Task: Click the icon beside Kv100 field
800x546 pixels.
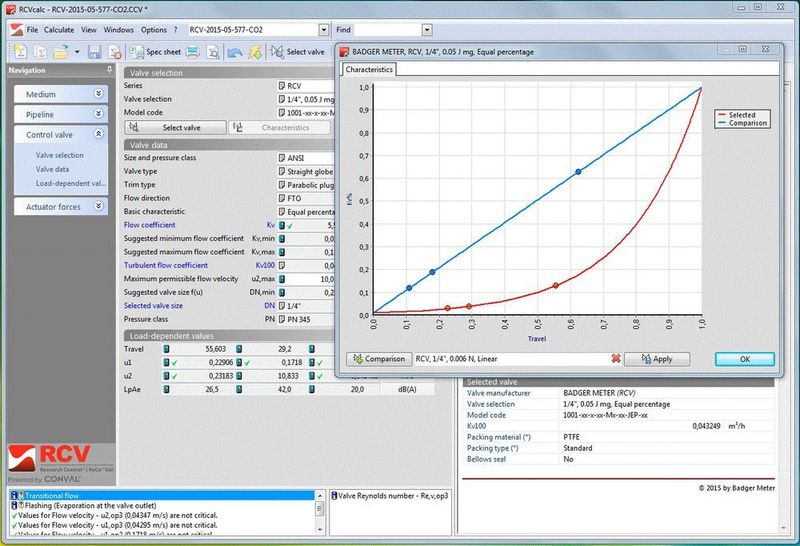Action: click(282, 265)
